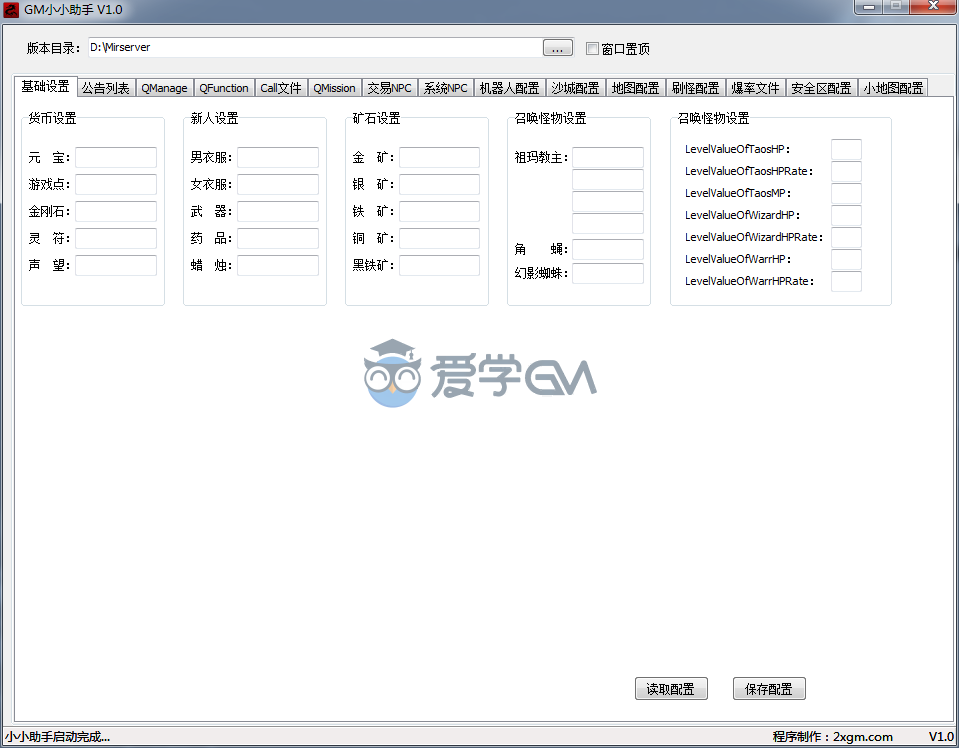Switch to the 基础设置 tab
Screen dimensions: 959x748
click(x=45, y=86)
